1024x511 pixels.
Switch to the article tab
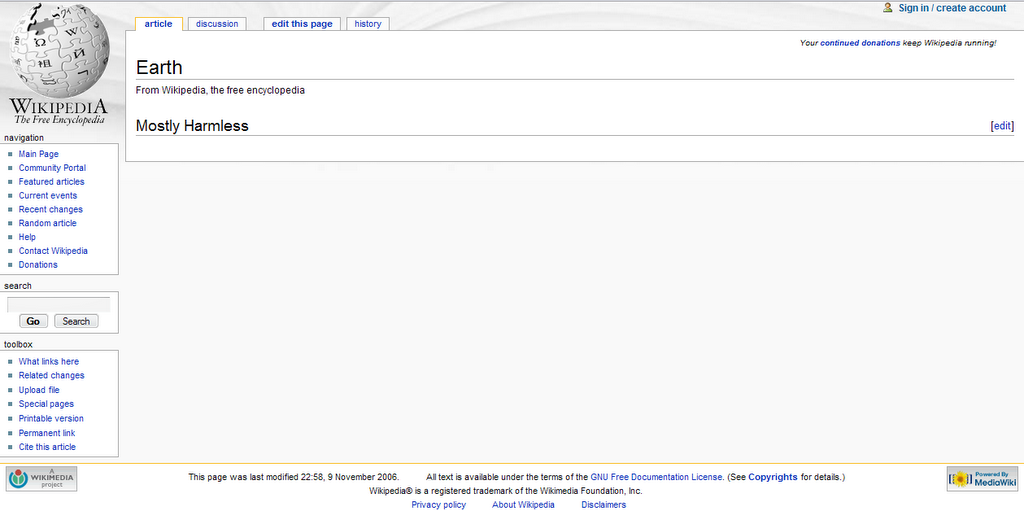coord(159,24)
